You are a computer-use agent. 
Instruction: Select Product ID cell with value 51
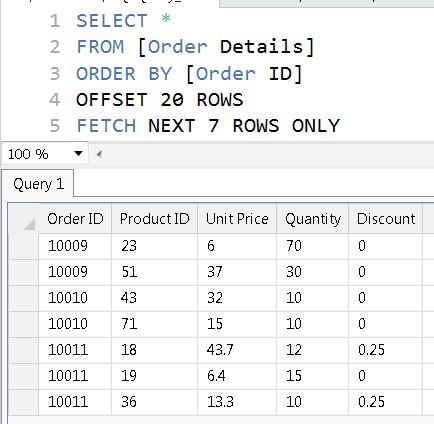tap(154, 272)
